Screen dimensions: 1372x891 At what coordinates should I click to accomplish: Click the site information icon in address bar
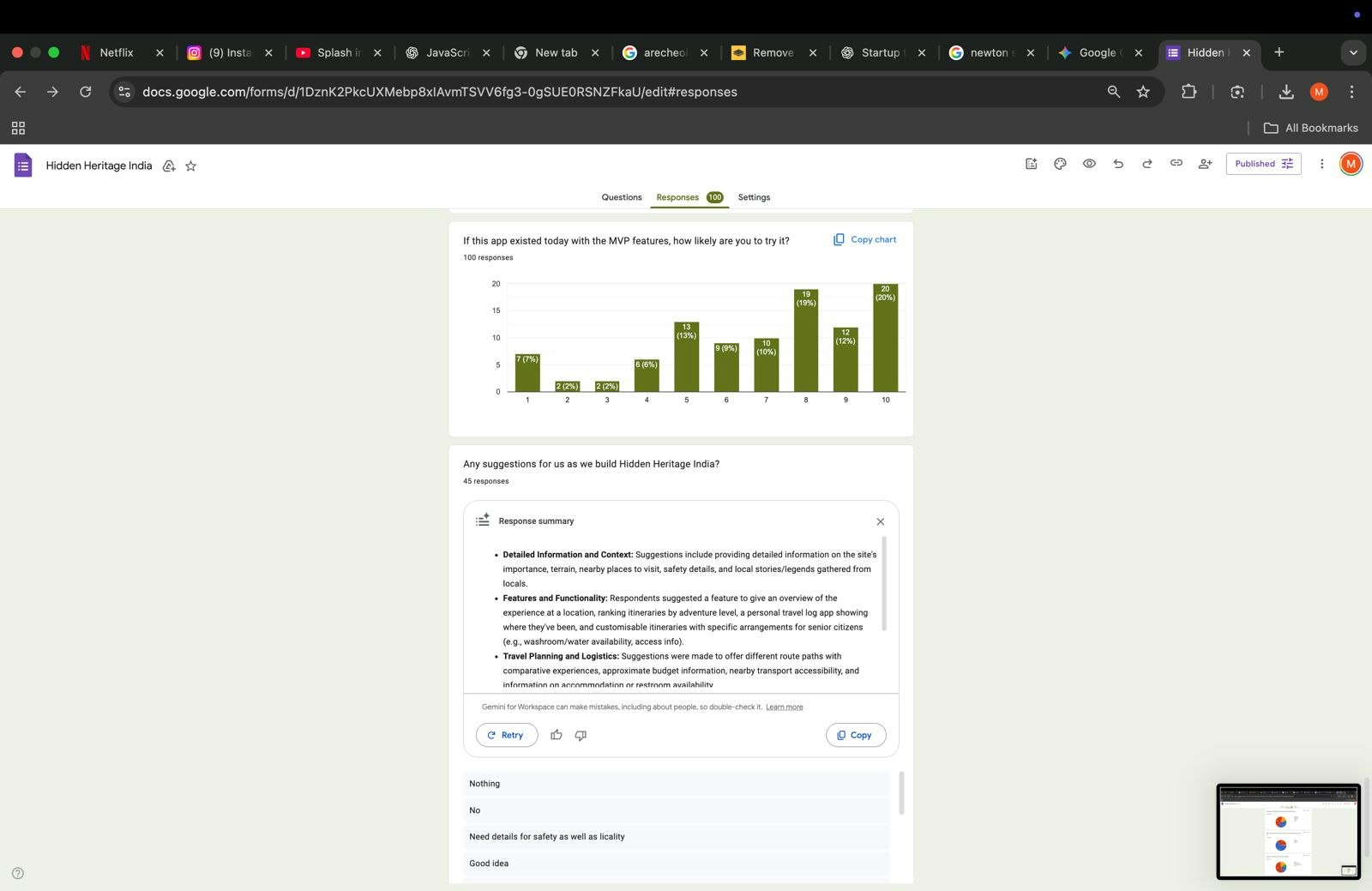click(124, 92)
